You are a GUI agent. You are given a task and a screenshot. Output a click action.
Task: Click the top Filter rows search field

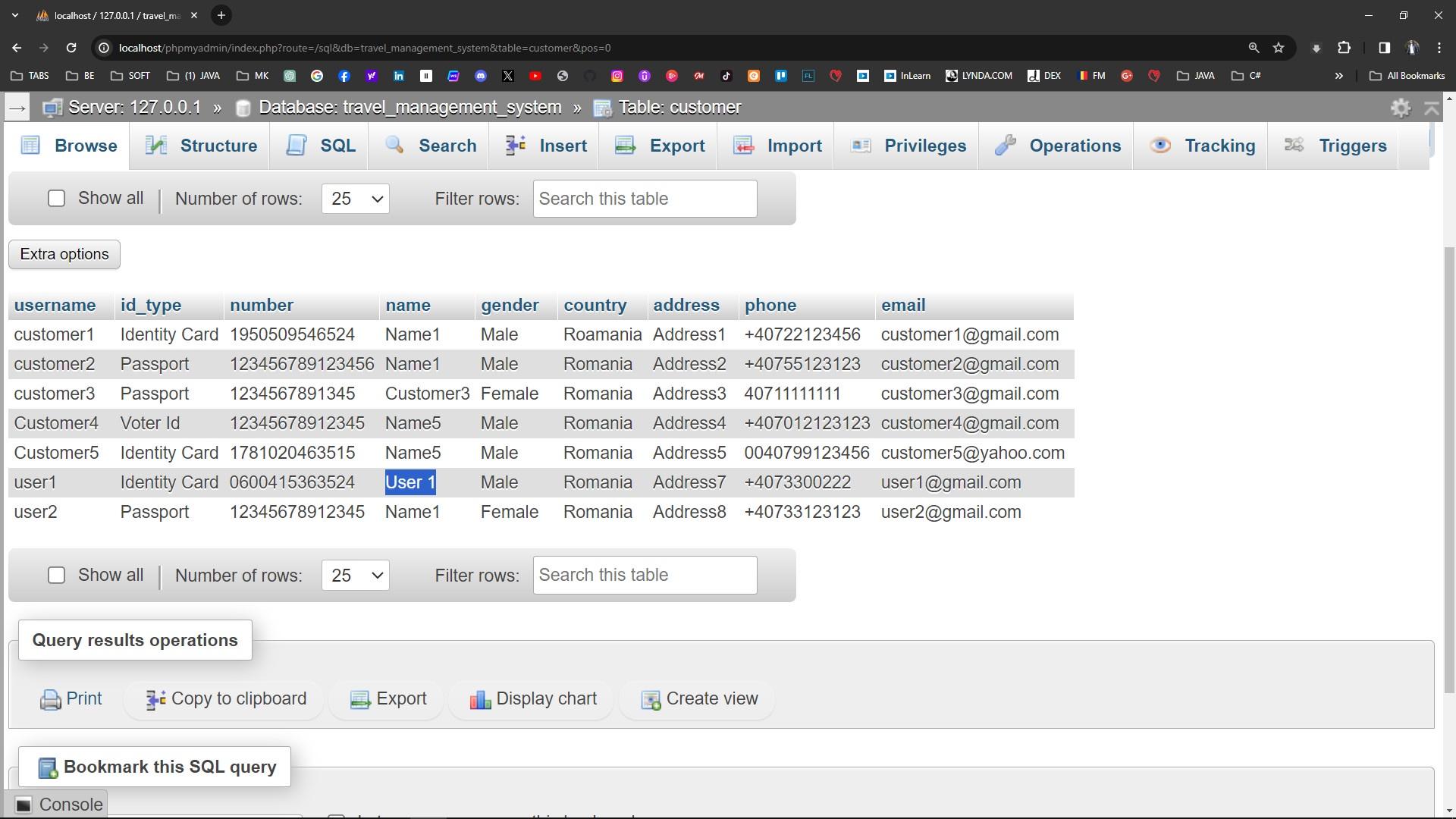pyautogui.click(x=645, y=199)
